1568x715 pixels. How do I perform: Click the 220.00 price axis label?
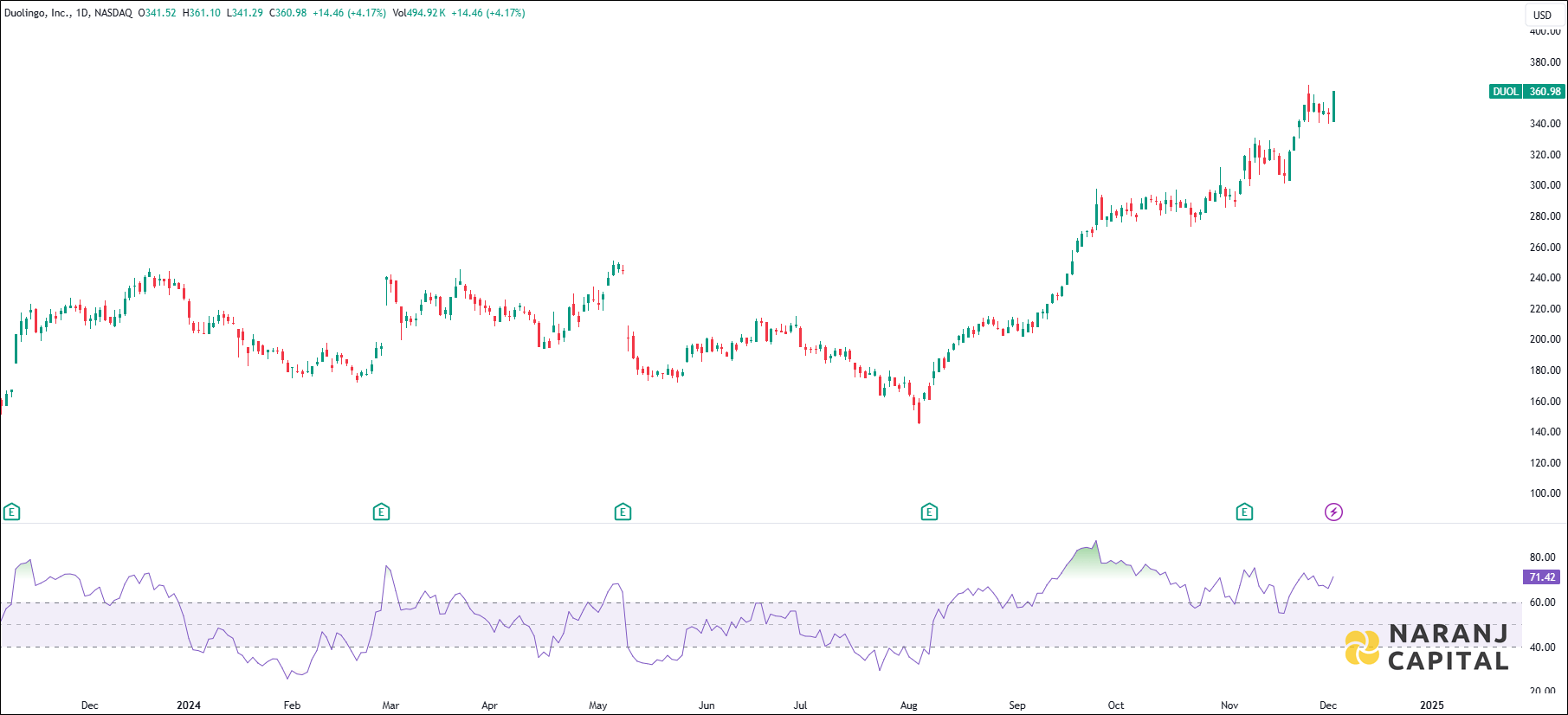[1545, 309]
